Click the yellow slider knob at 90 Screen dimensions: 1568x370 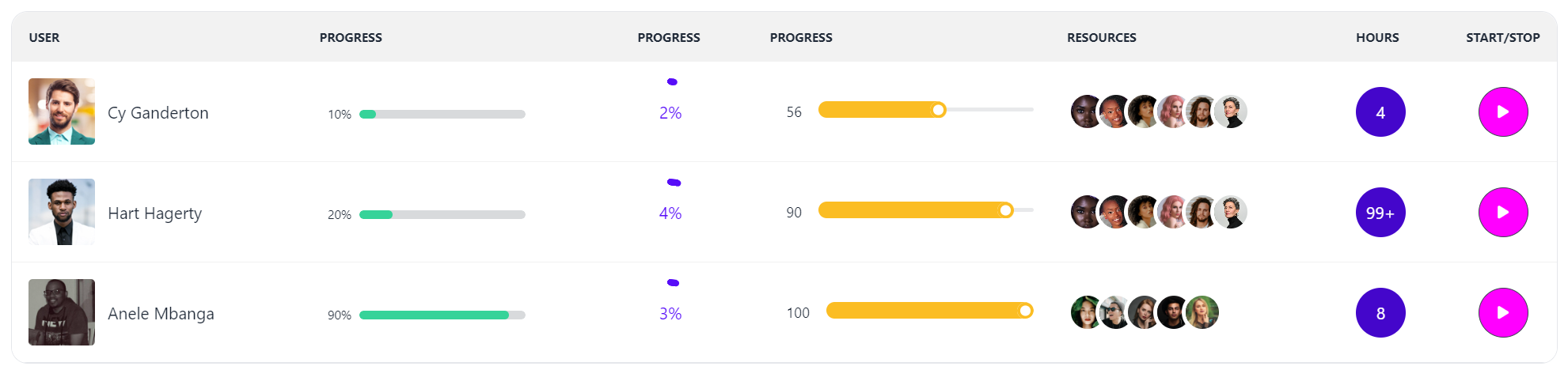(x=1006, y=210)
